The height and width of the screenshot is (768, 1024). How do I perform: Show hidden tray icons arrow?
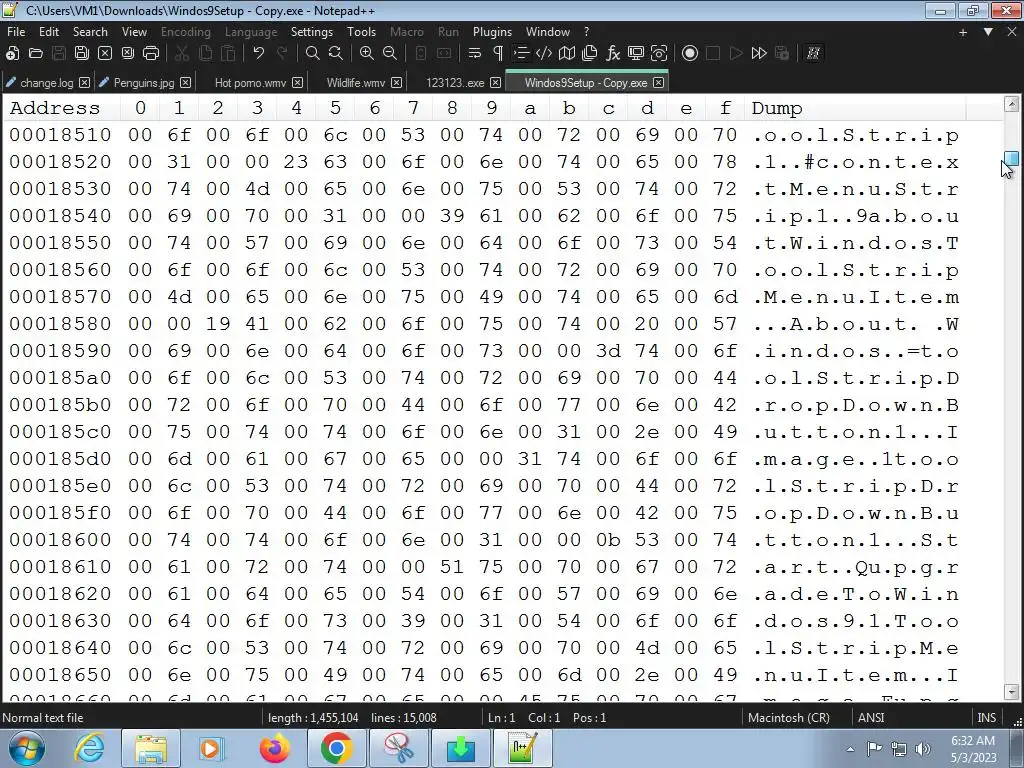coord(850,749)
